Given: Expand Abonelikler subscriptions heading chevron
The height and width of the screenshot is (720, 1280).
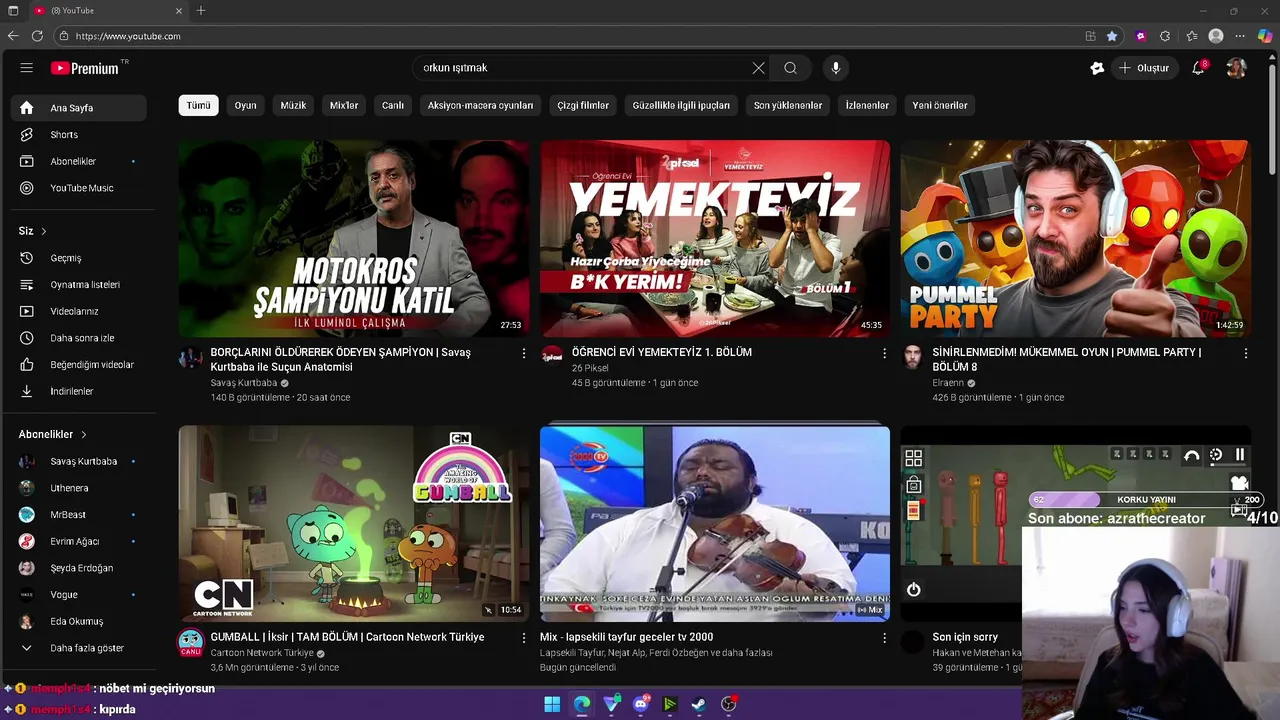Looking at the screenshot, I should (84, 435).
